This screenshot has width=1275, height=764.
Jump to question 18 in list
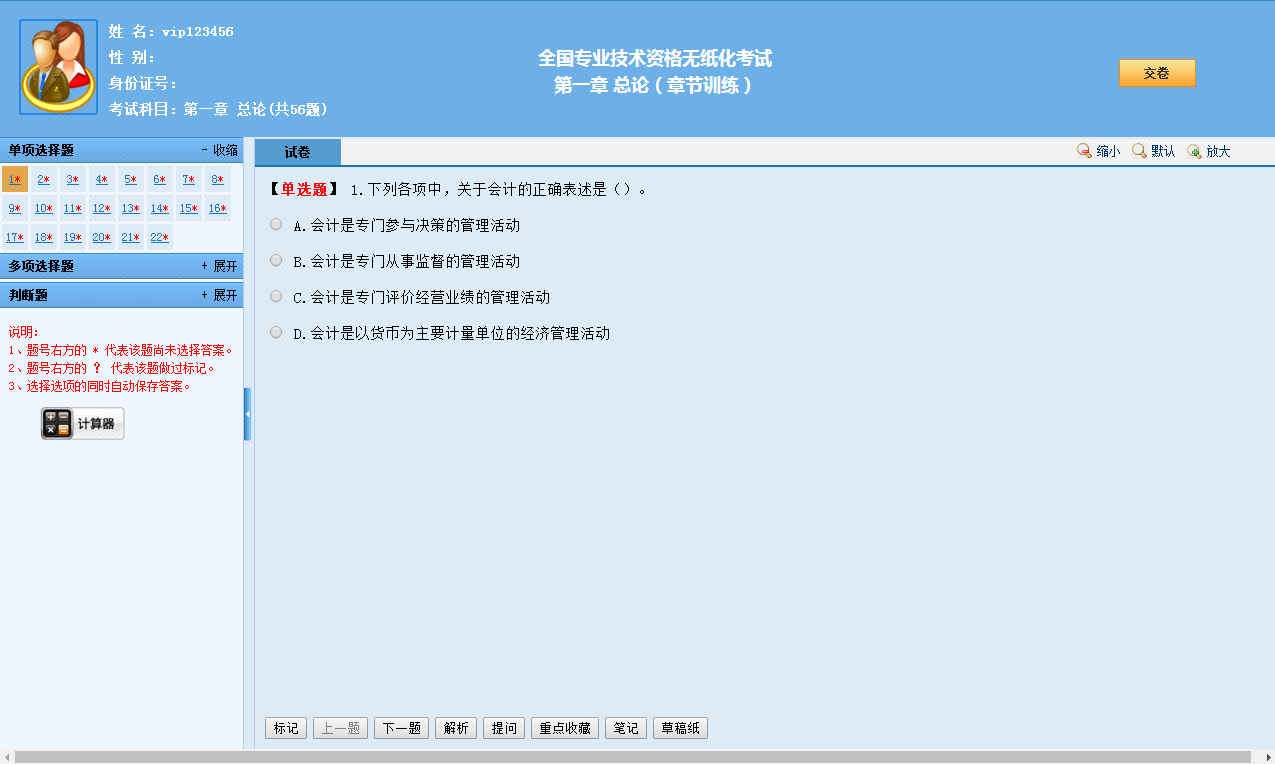[x=44, y=238]
